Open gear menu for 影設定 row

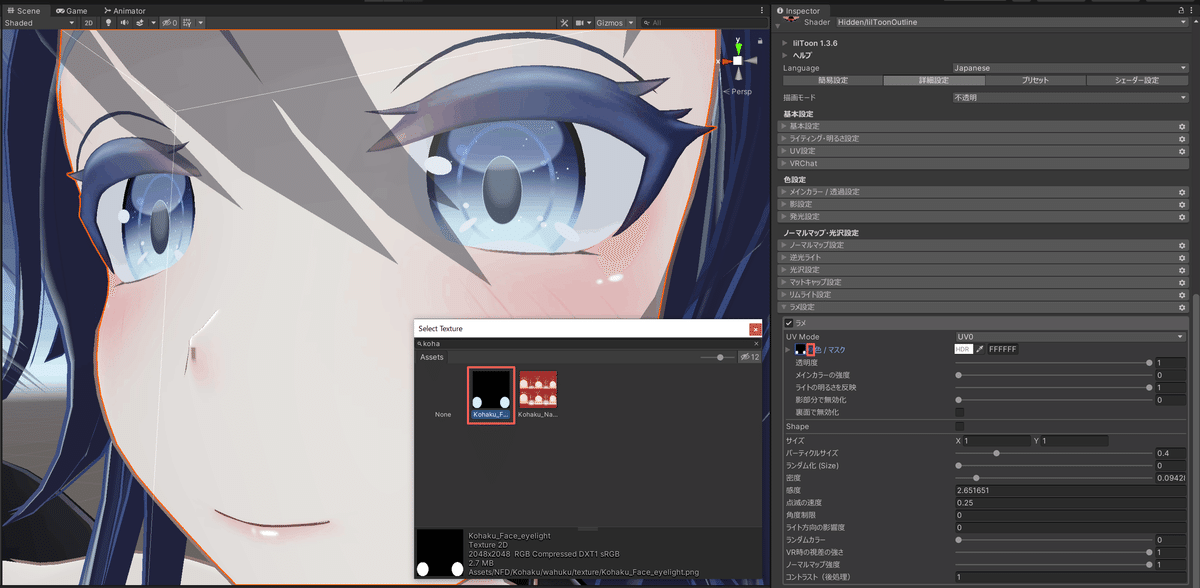pyautogui.click(x=1182, y=204)
